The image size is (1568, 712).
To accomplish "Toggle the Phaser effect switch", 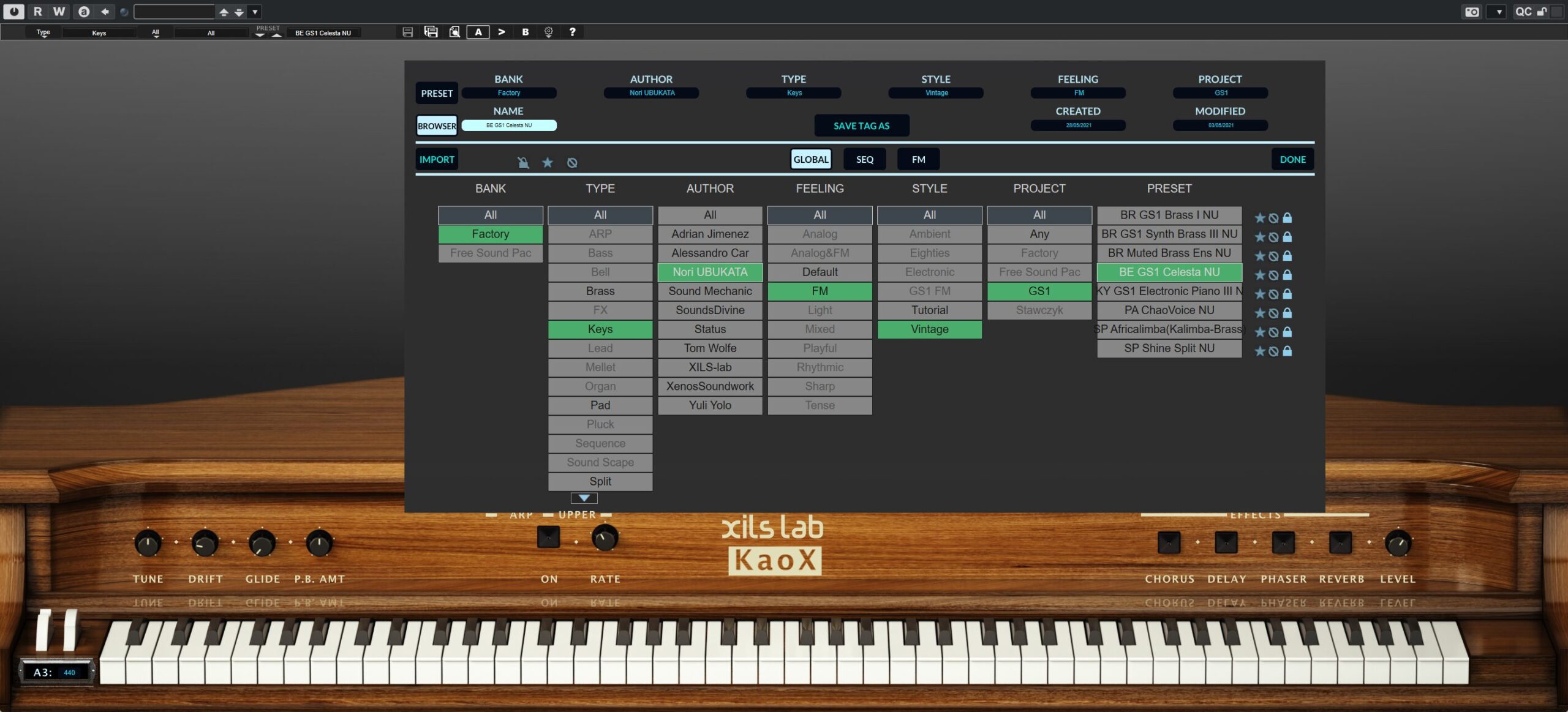I will (x=1283, y=542).
